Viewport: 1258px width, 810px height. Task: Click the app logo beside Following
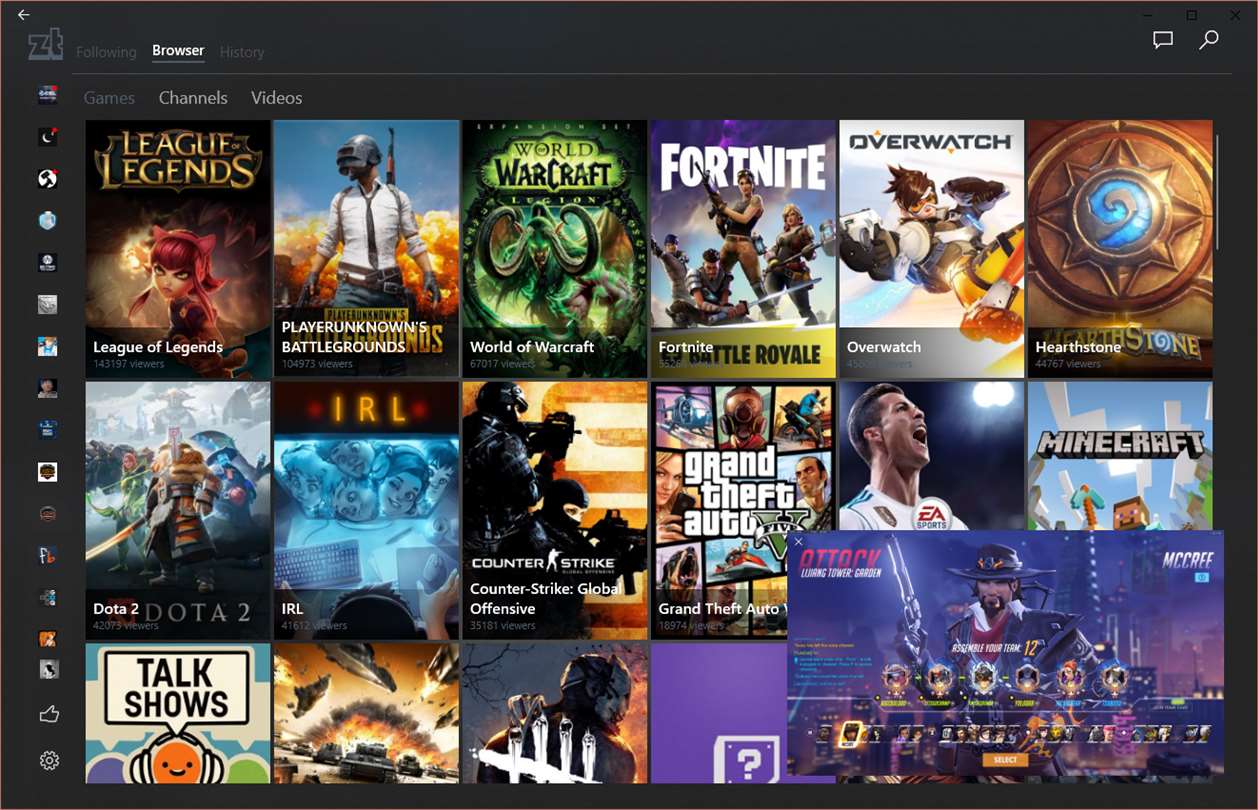click(x=46, y=45)
